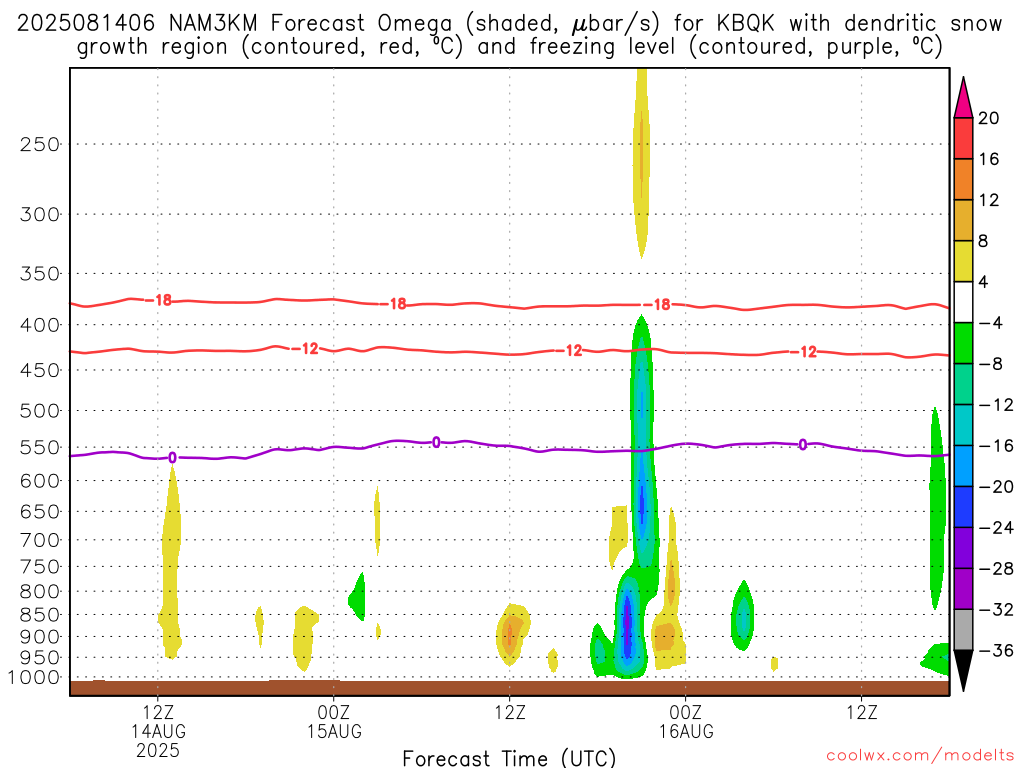Viewport: 1024px width, 768px height.
Task: Click the colorbar label -28
Action: point(996,569)
